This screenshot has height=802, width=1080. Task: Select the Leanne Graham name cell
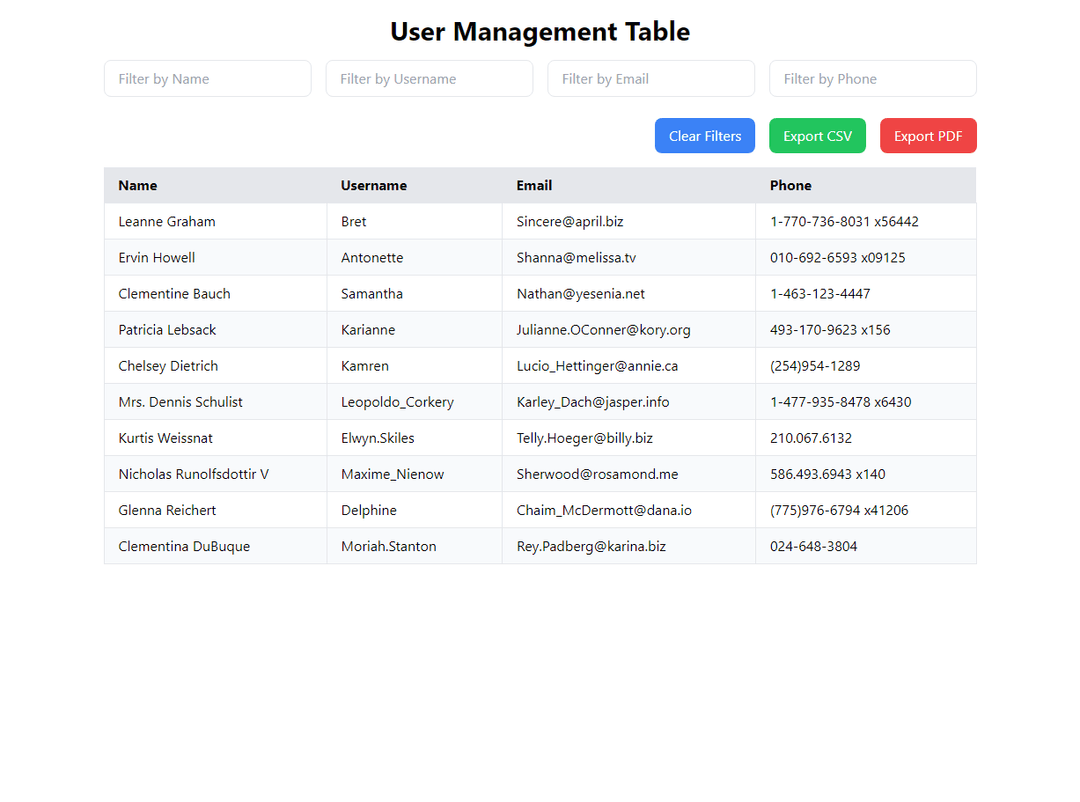point(167,222)
